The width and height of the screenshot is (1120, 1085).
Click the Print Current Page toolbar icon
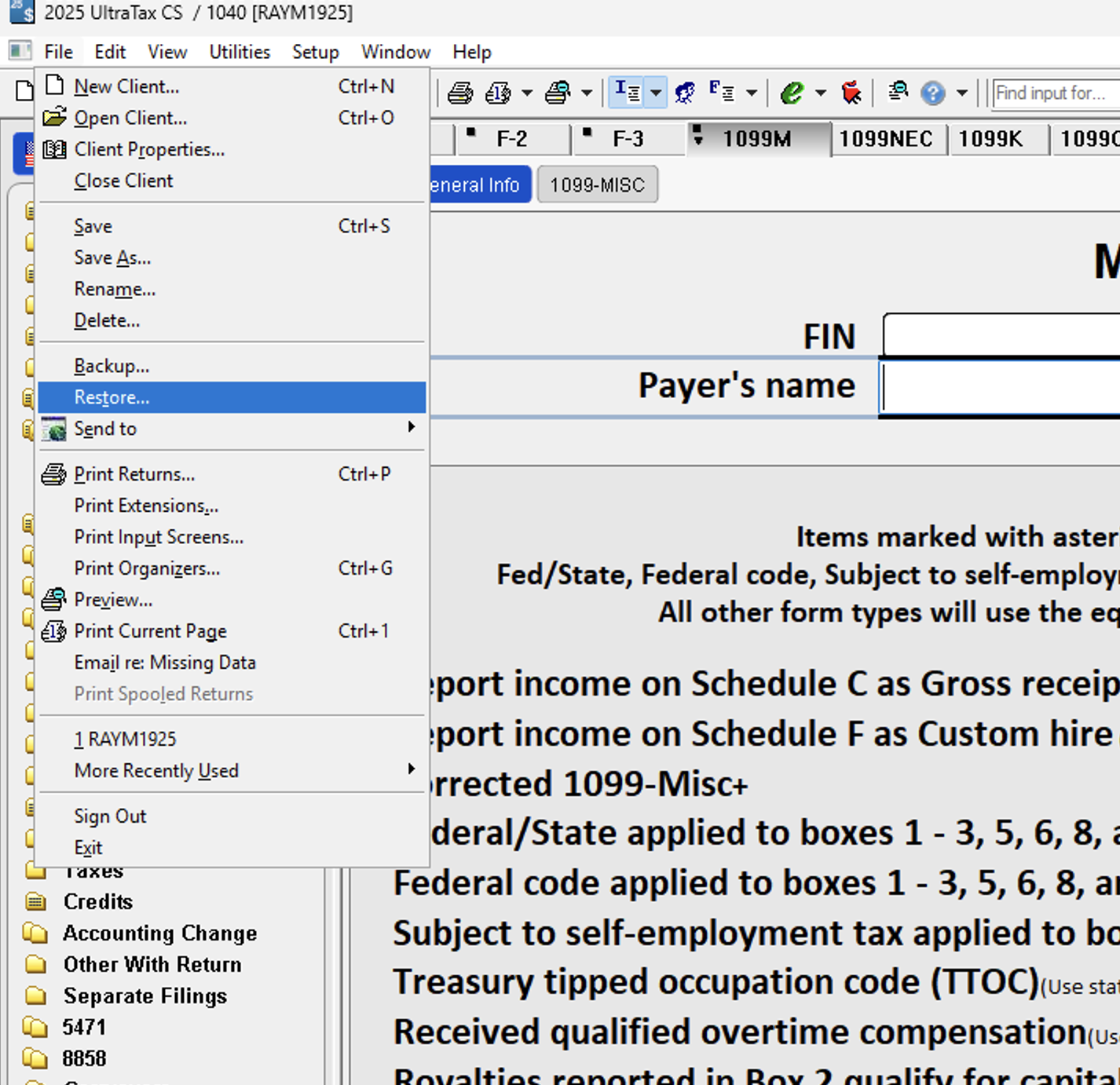(498, 93)
